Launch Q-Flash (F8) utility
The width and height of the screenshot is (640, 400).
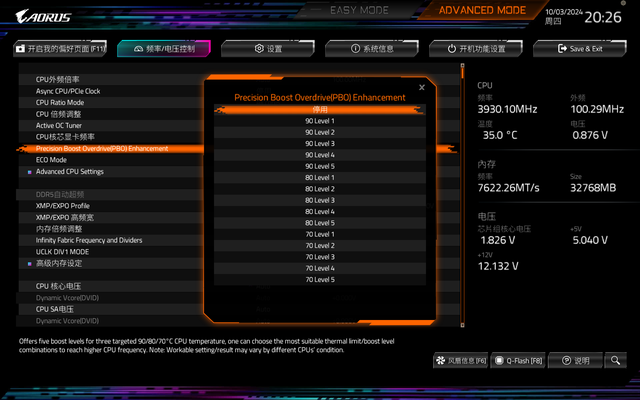tap(518, 360)
